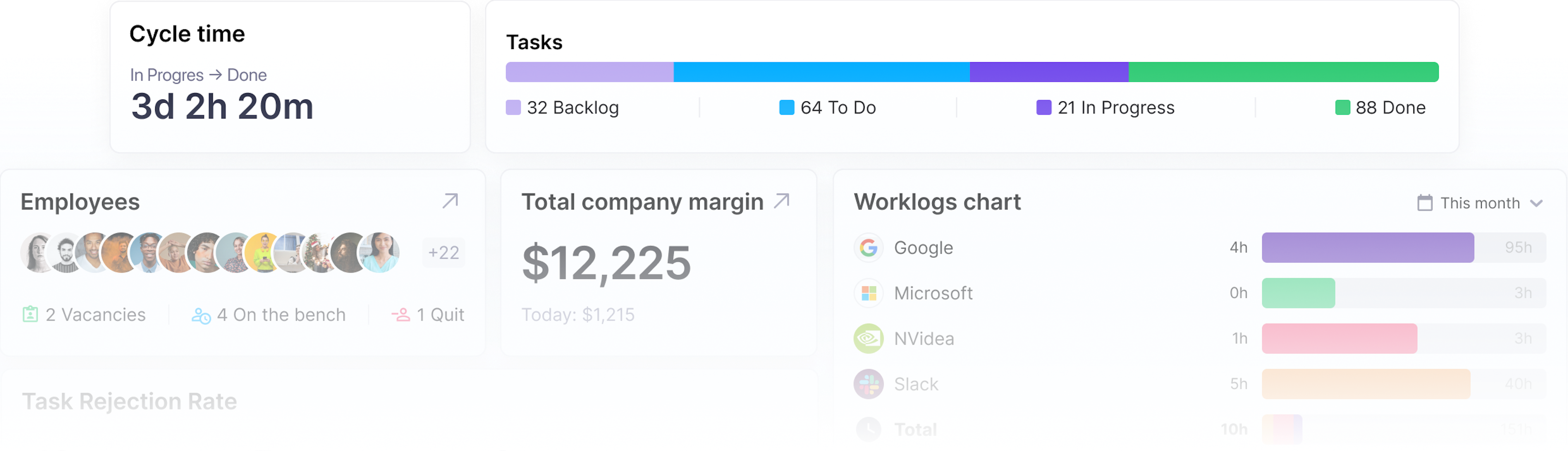Show the +22 more employees badge
Screen dimensions: 1568x451
(x=443, y=253)
